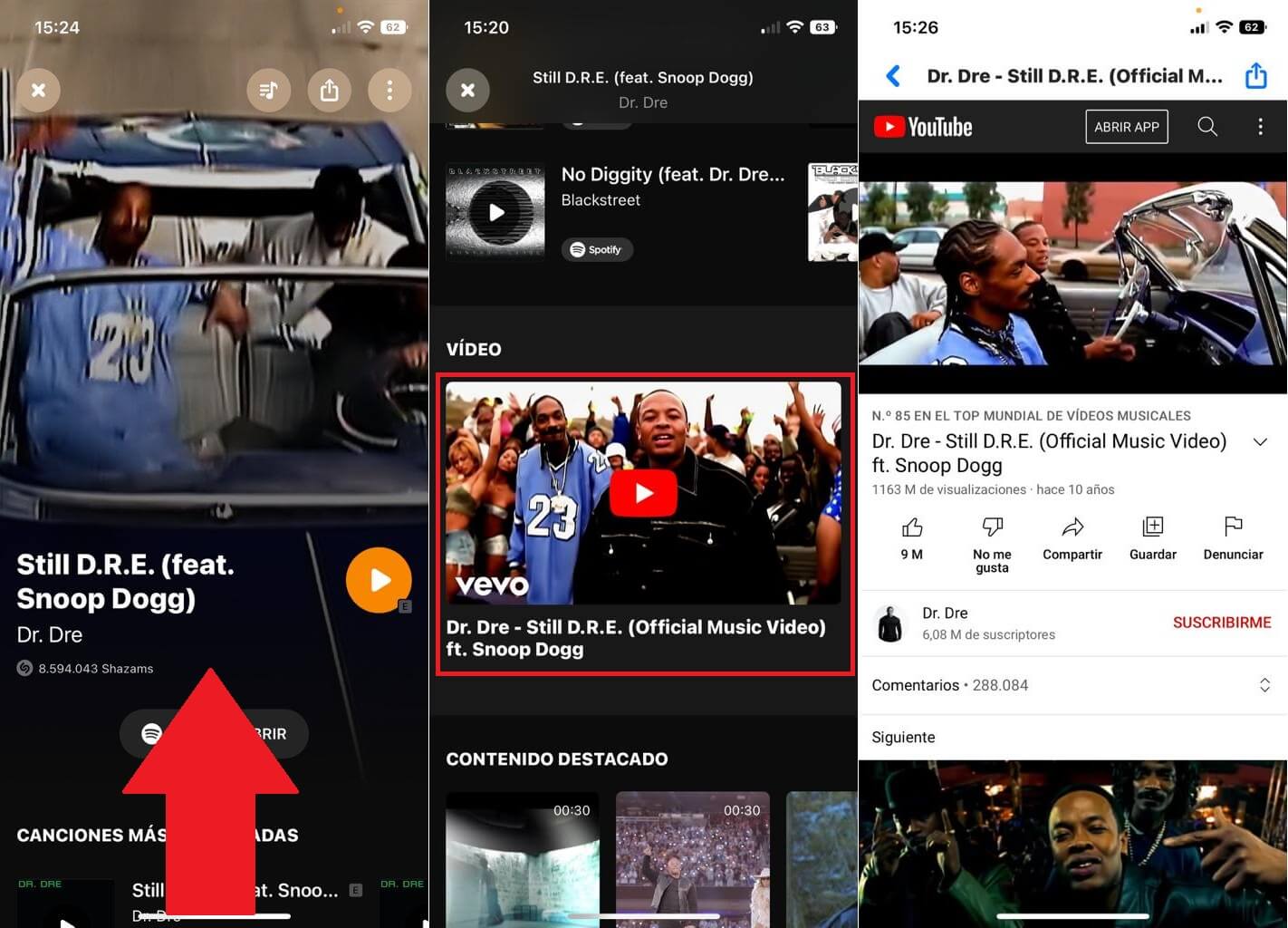Close the Still D.R.E. details panel at 15:20
1288x928 pixels.
[x=468, y=91]
